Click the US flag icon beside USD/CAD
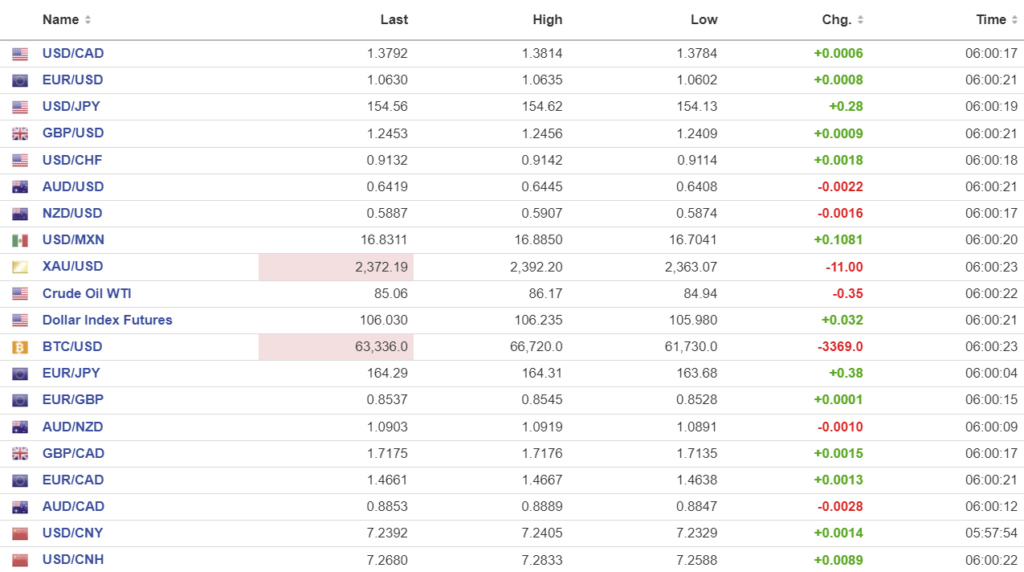 (x=20, y=54)
